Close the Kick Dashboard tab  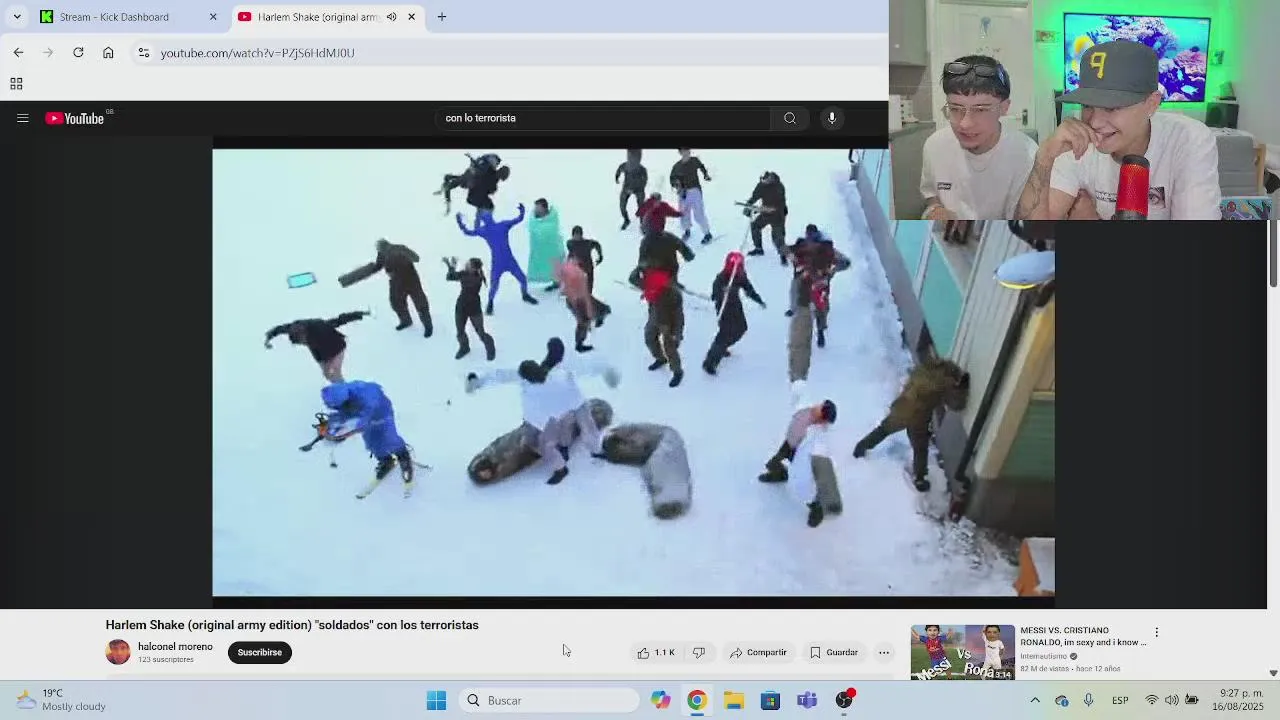213,17
